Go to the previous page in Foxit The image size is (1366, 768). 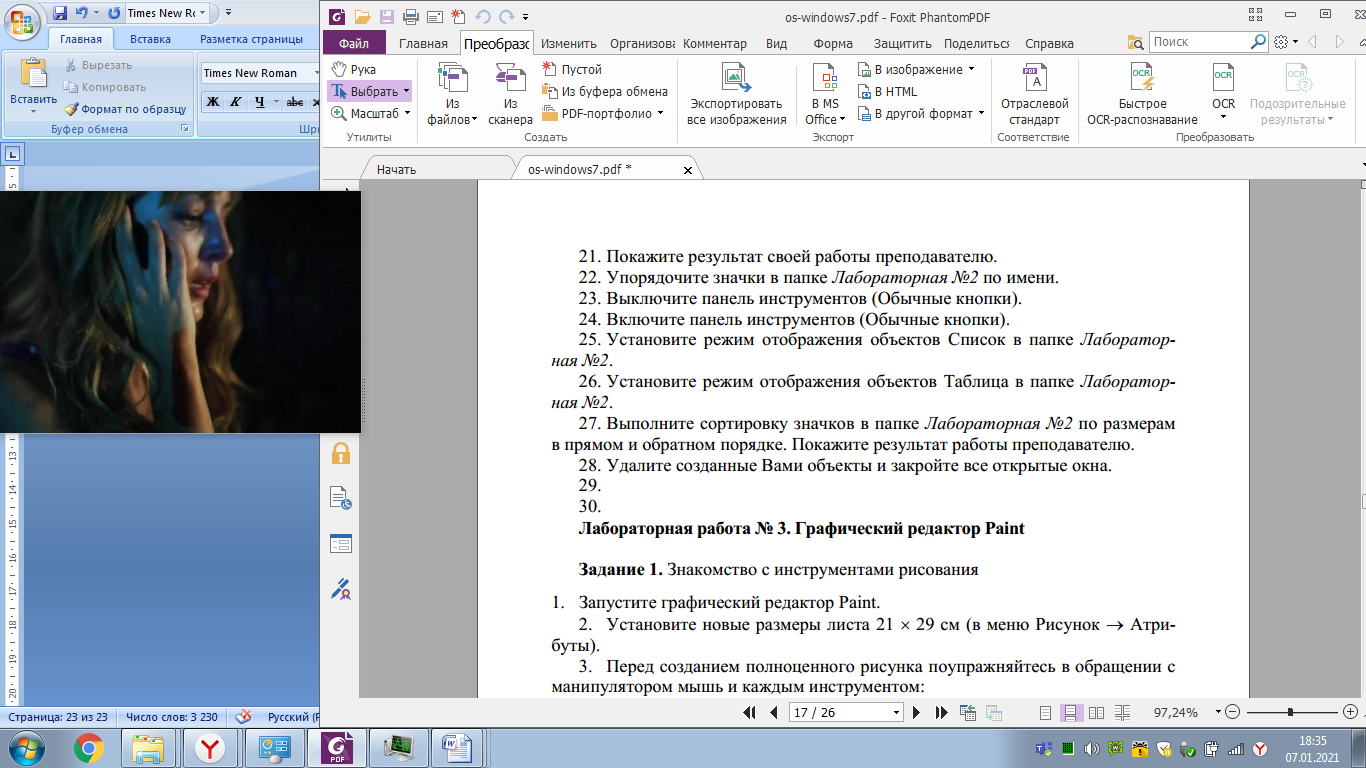click(x=773, y=712)
